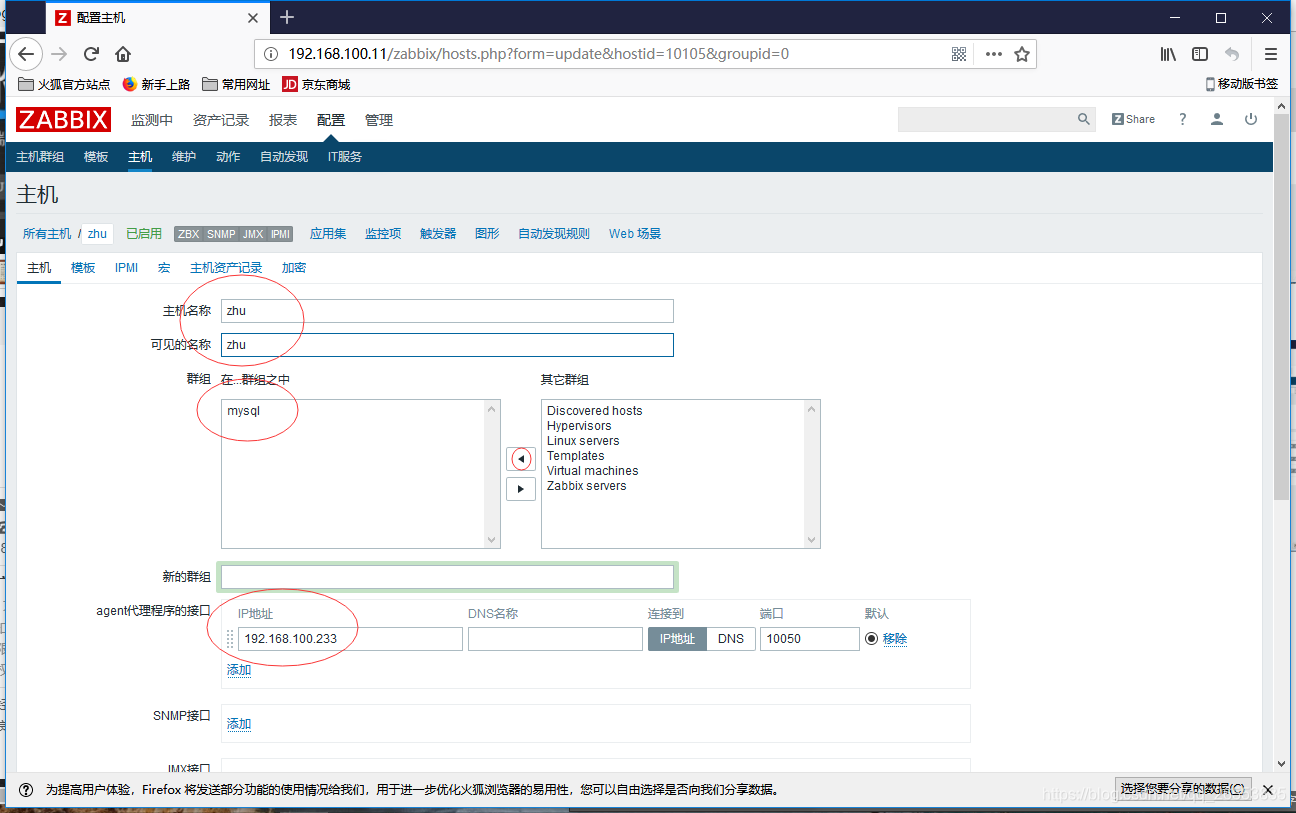Screen dimensions: 1296x813
Task: Click 选择您要分享的数据 button
Action: coord(1183,789)
